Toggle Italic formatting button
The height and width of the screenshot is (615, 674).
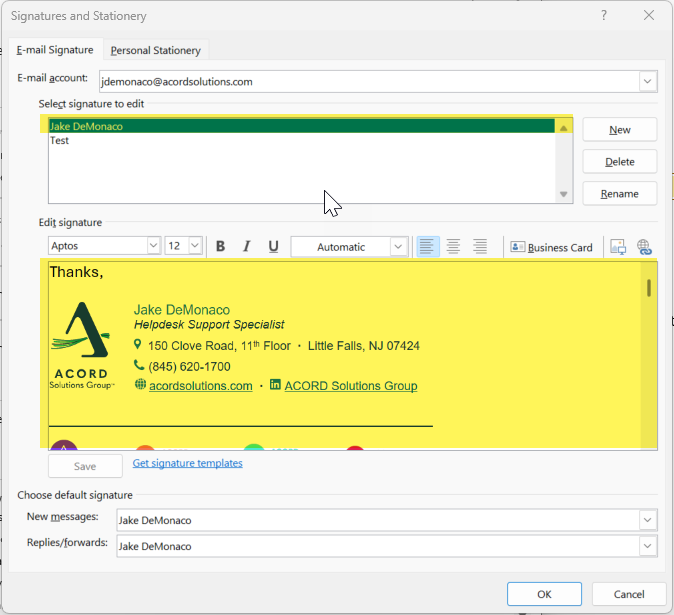246,247
